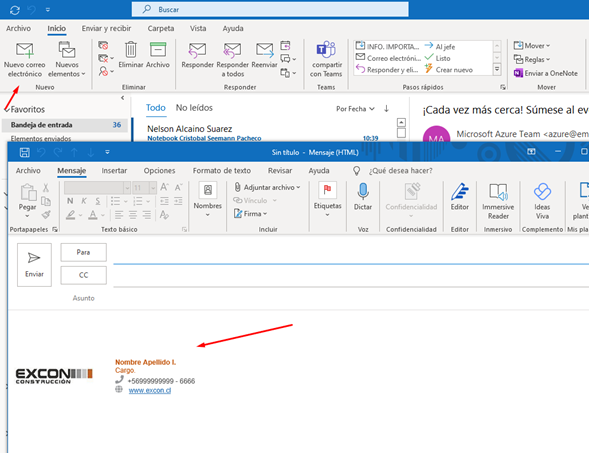Screen dimensions: 589x453
Task: Open Adjuntar archivo dropdown
Action: click(x=267, y=187)
